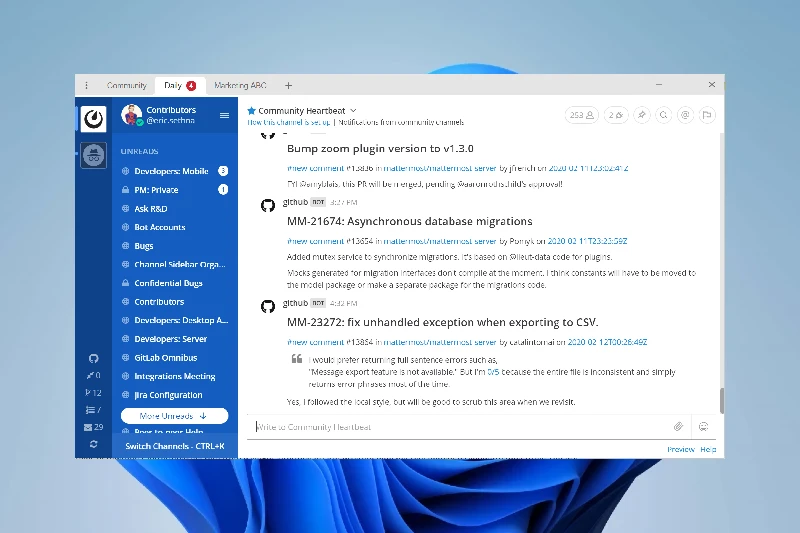This screenshot has width=800, height=533.
Task: Click the github username at 3:27 PM
Action: click(x=295, y=202)
